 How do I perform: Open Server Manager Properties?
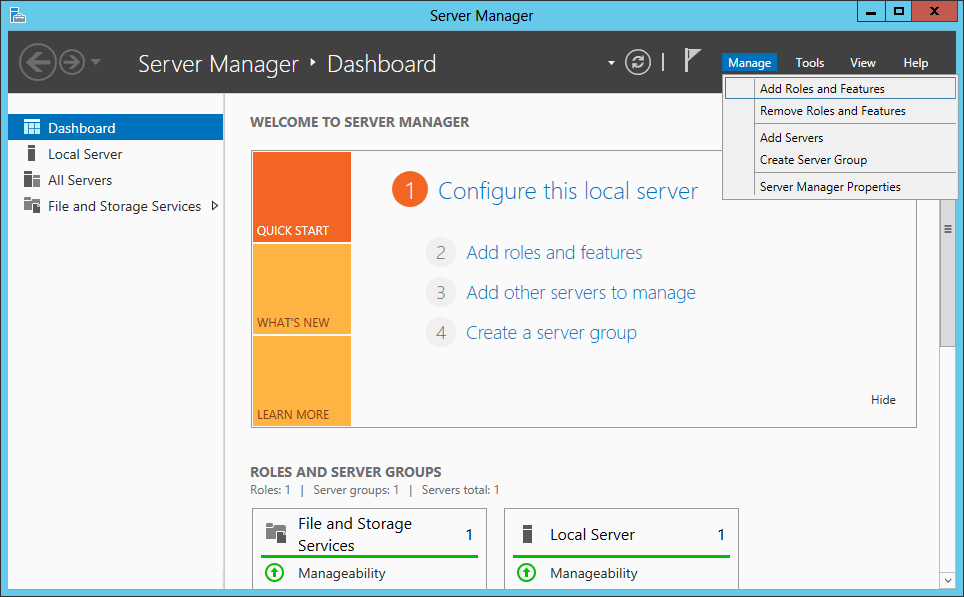(x=840, y=187)
